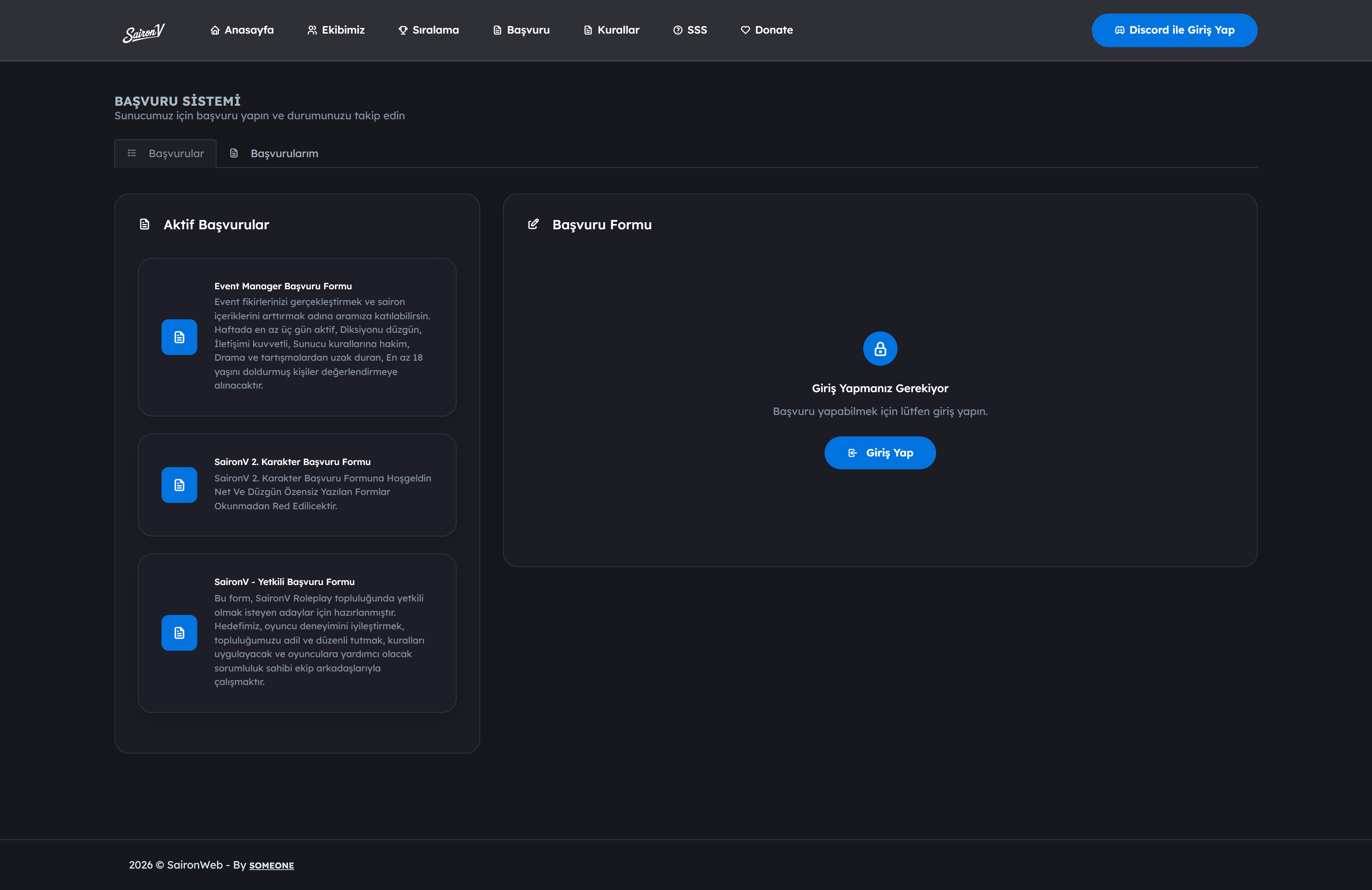Click the Başvuru Formu pencil icon
Screen dimensions: 1372x890
[533, 224]
